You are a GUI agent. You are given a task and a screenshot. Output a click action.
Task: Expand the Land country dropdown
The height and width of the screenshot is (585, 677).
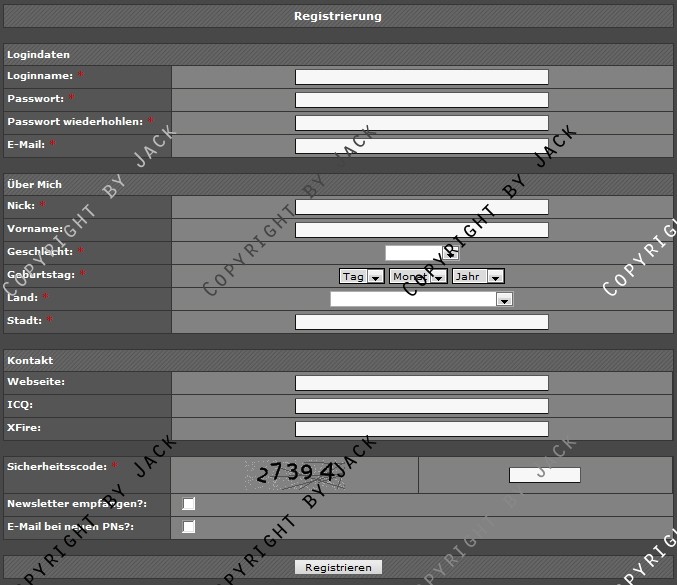(x=421, y=299)
